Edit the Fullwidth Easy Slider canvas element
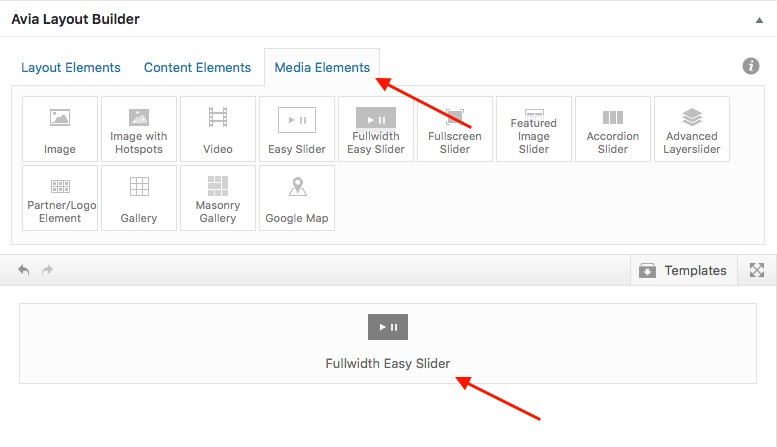This screenshot has width=777, height=447. (x=388, y=343)
